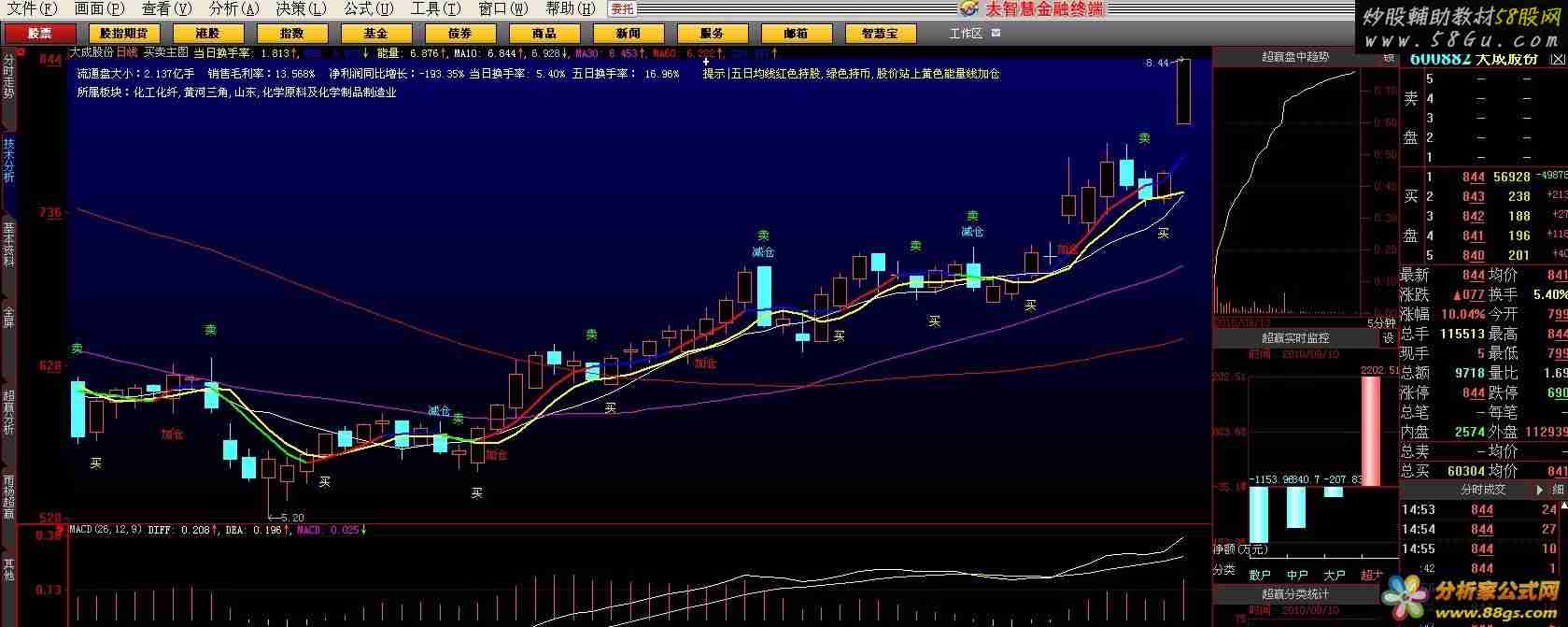The image size is (1568, 627).
Task: Expand the 工作区 dropdown arrow
Action: pos(996,34)
